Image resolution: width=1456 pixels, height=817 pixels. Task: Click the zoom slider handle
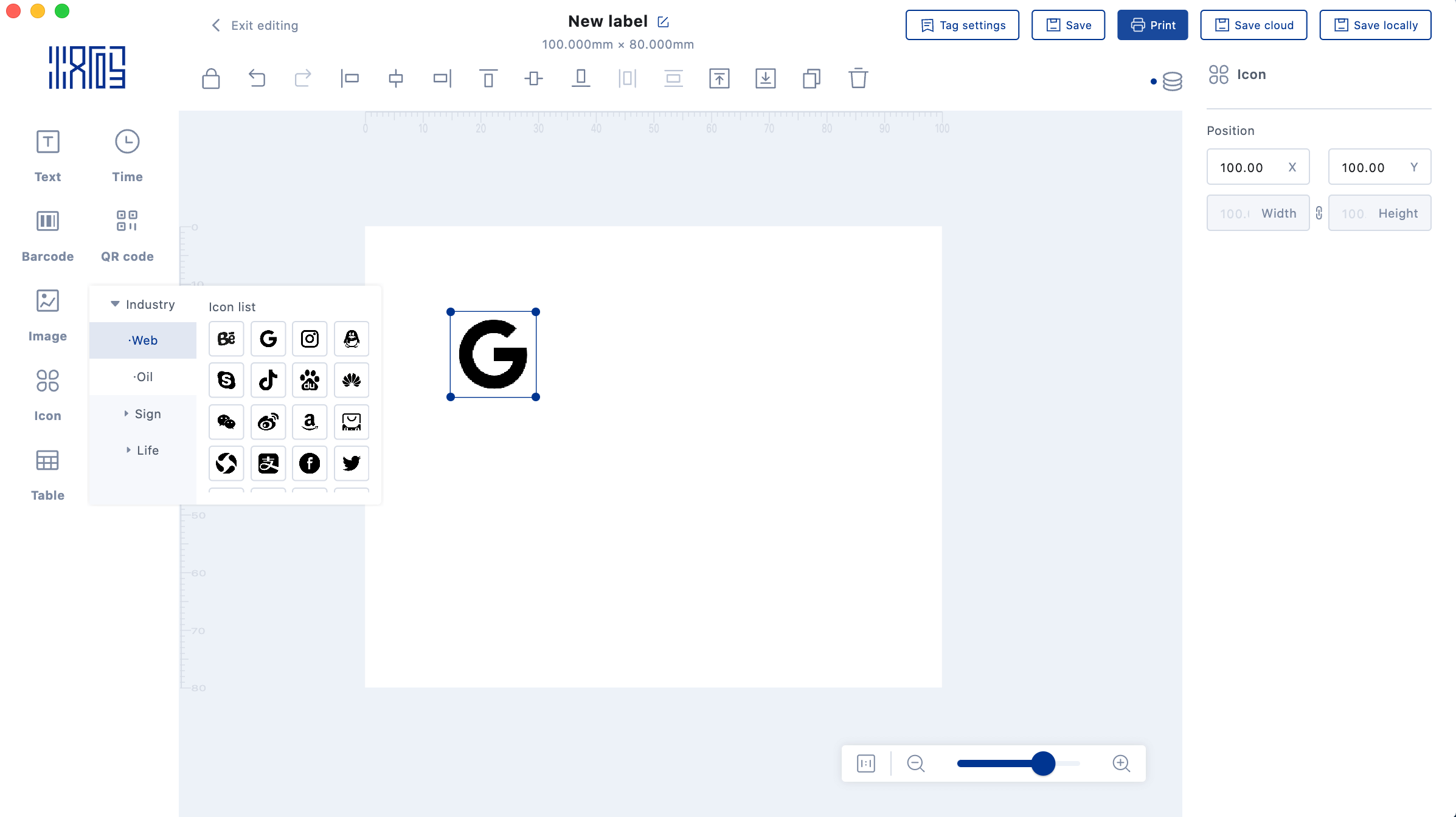[1043, 763]
